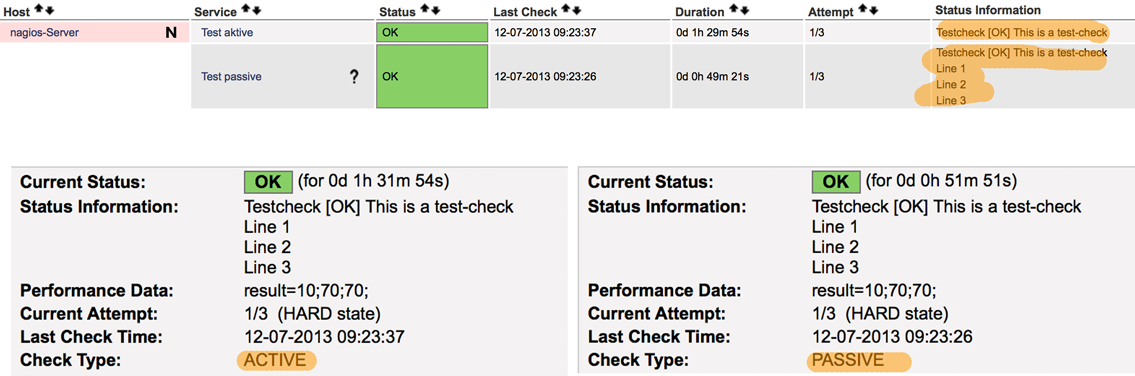The height and width of the screenshot is (376, 1135).
Task: Click the green OK status cell for Test aktive
Action: pyautogui.click(x=432, y=33)
